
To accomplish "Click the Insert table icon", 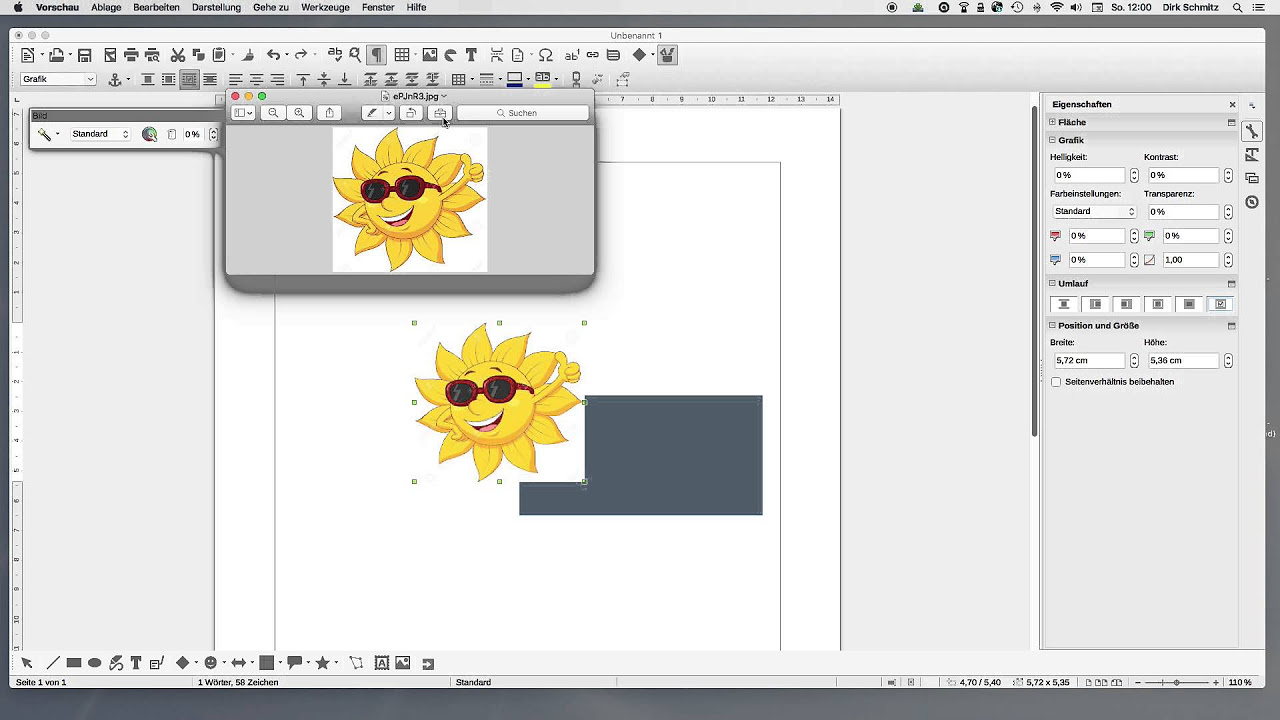I will [401, 55].
